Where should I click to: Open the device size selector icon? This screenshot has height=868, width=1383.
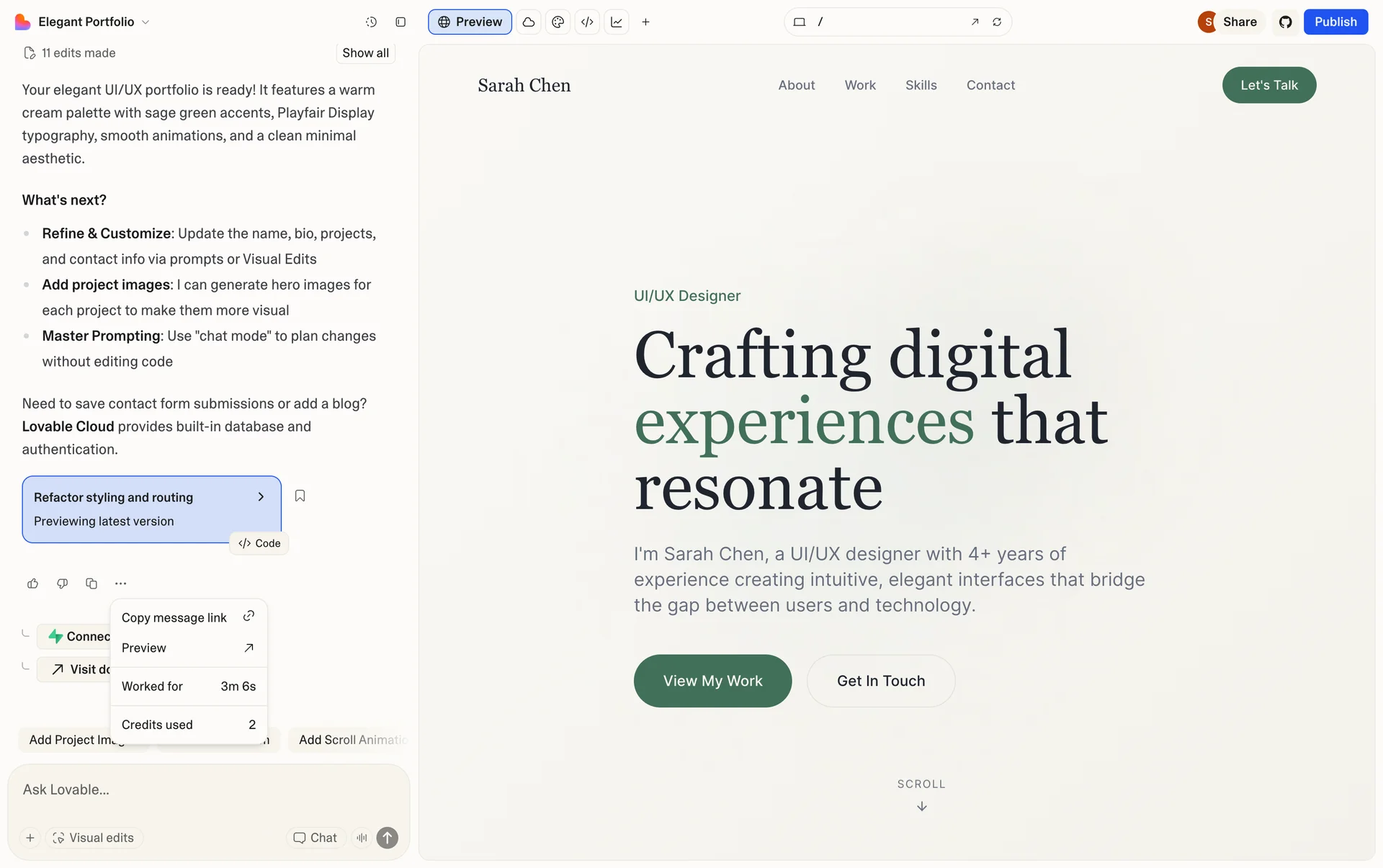[800, 22]
